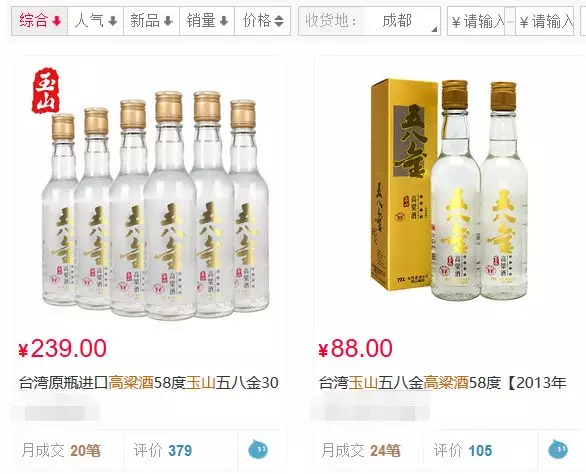Click the dropdown triangle beside 成都

click(x=434, y=29)
